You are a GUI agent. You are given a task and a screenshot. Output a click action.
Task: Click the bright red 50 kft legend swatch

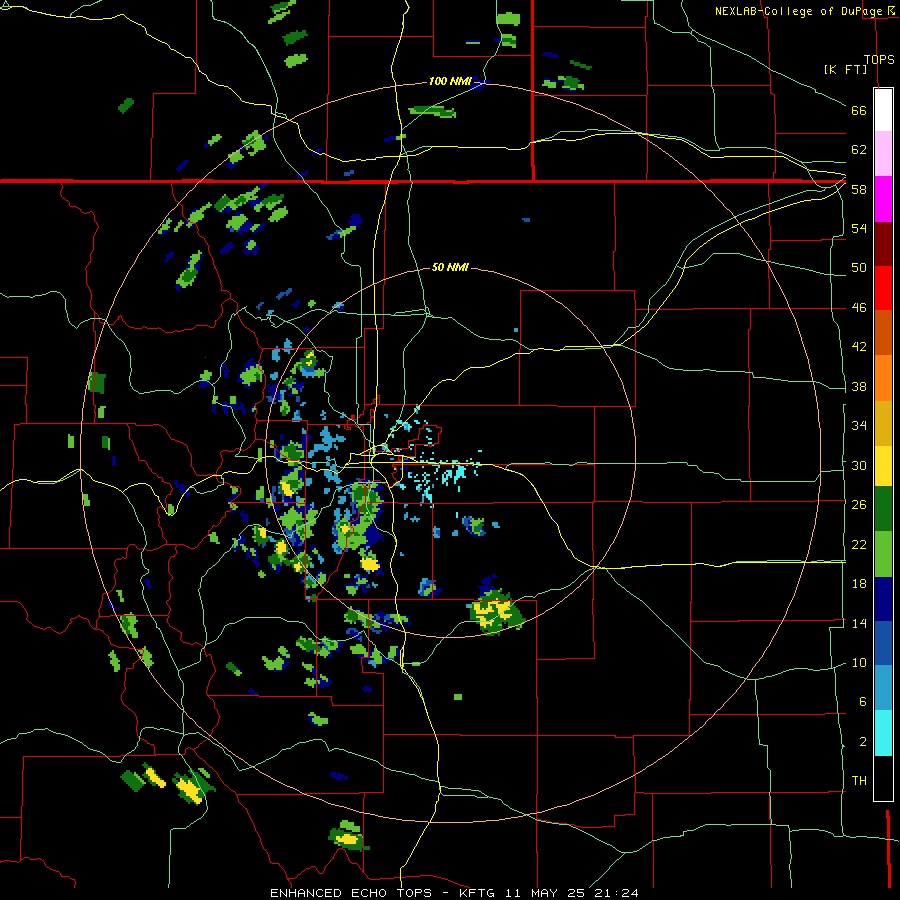pos(883,288)
